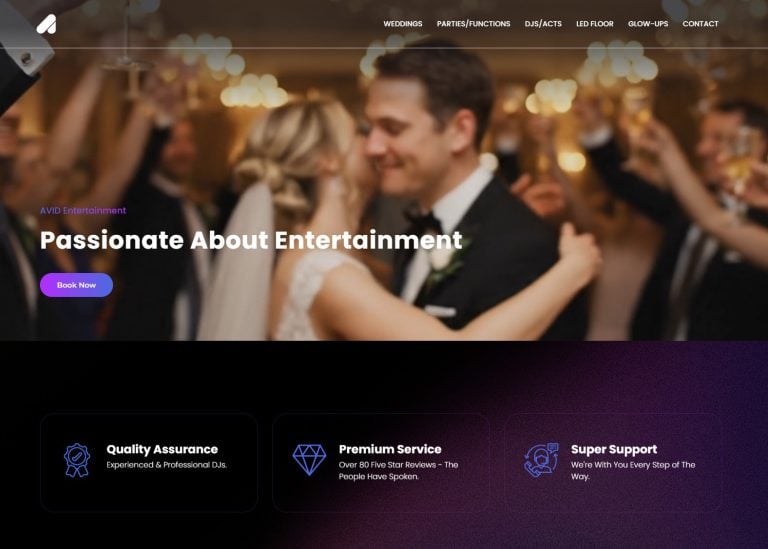Open the Glow-Ups nav link
Screen dimensions: 768x549
pos(648,24)
